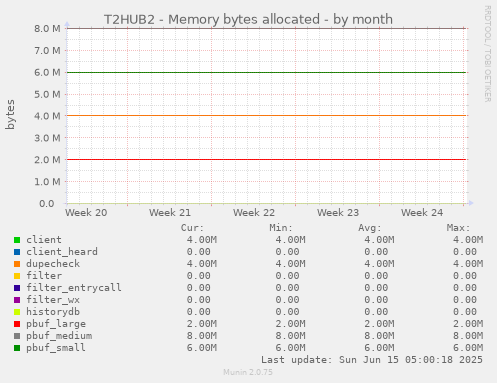Click the 'Last update' timestamp text
The width and height of the screenshot is (497, 383).
click(x=372, y=360)
